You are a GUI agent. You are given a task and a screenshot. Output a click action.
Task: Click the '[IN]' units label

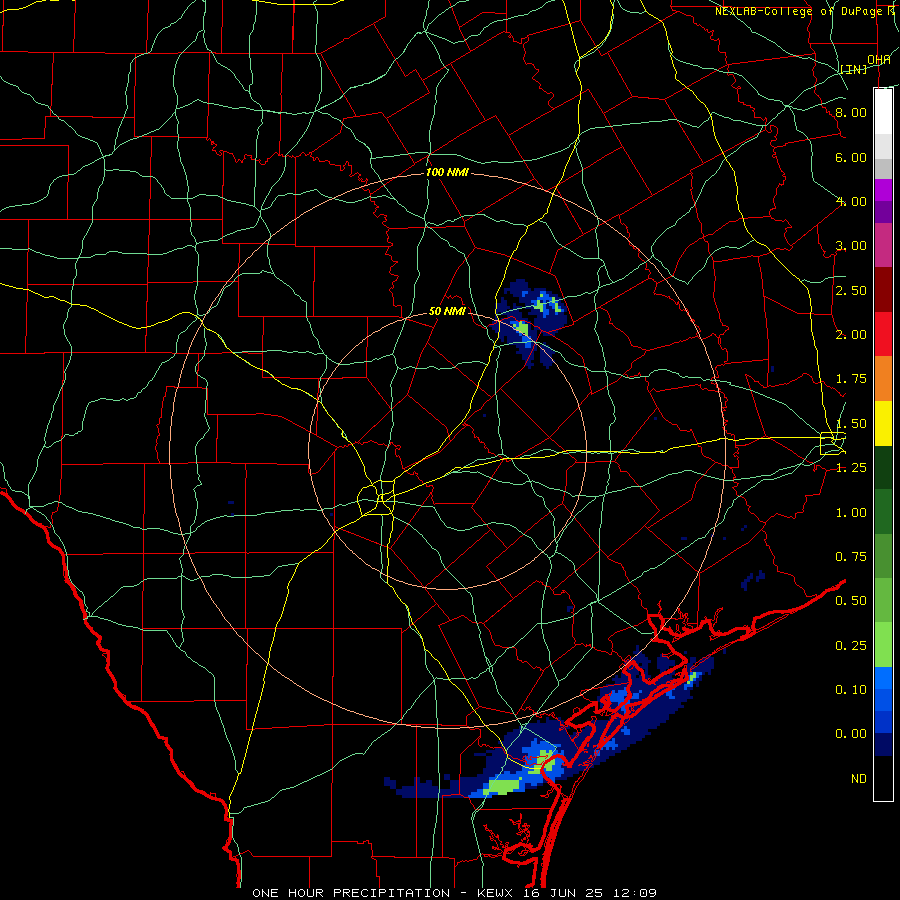pyautogui.click(x=854, y=69)
